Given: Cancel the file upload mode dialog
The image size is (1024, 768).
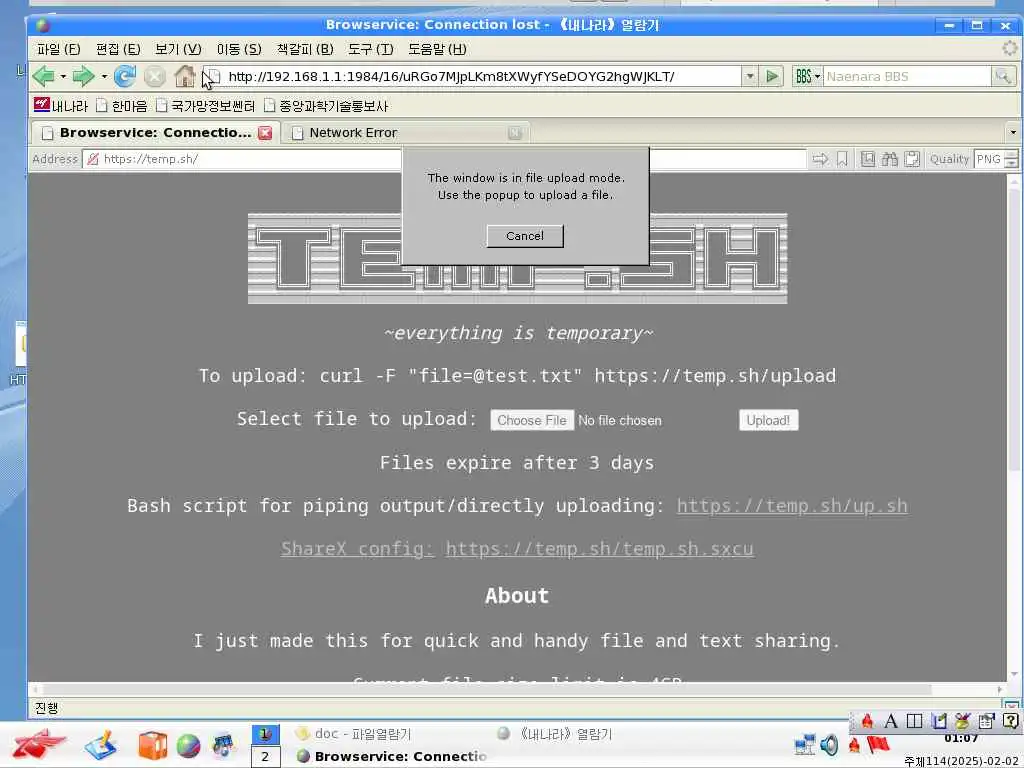Looking at the screenshot, I should (524, 236).
